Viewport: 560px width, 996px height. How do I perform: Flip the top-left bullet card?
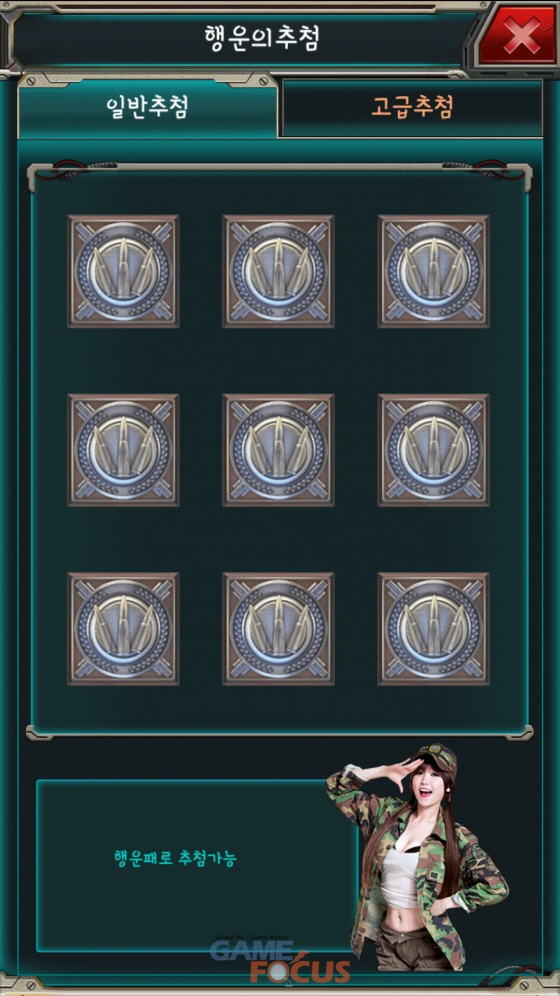(x=123, y=271)
